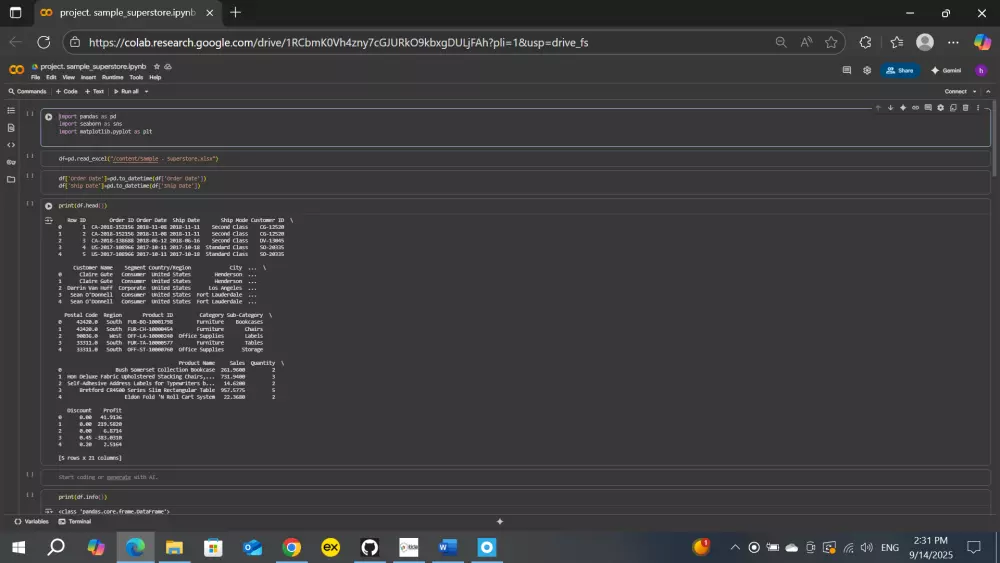
Task: Open Gemini from the header button
Action: point(946,70)
